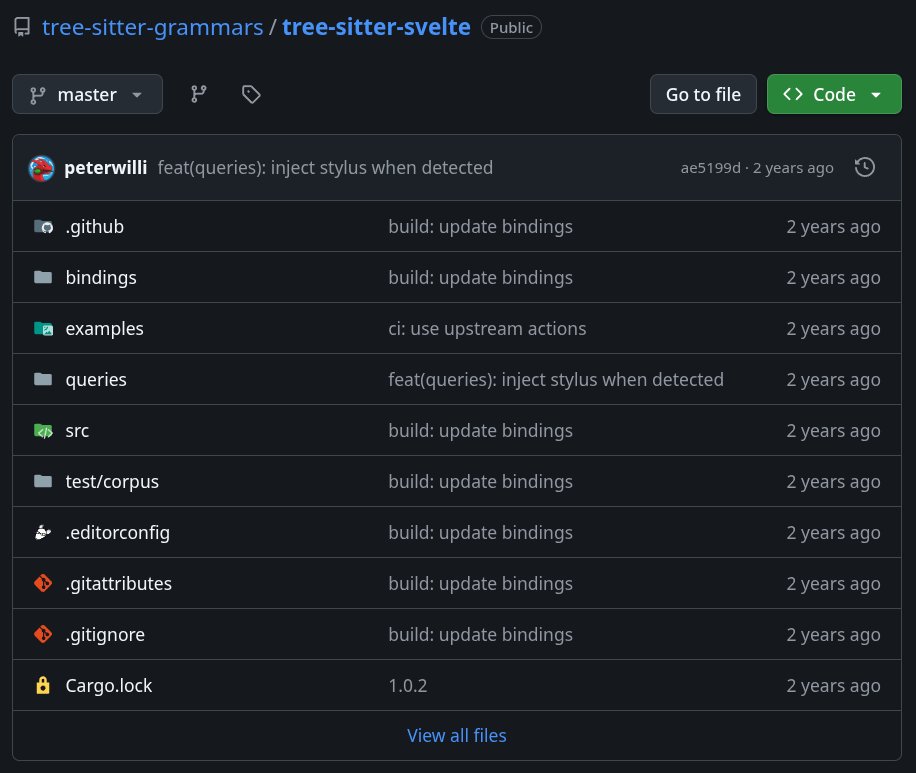The height and width of the screenshot is (773, 916).
Task: Open the .editorconfig file name
Action: tap(117, 533)
